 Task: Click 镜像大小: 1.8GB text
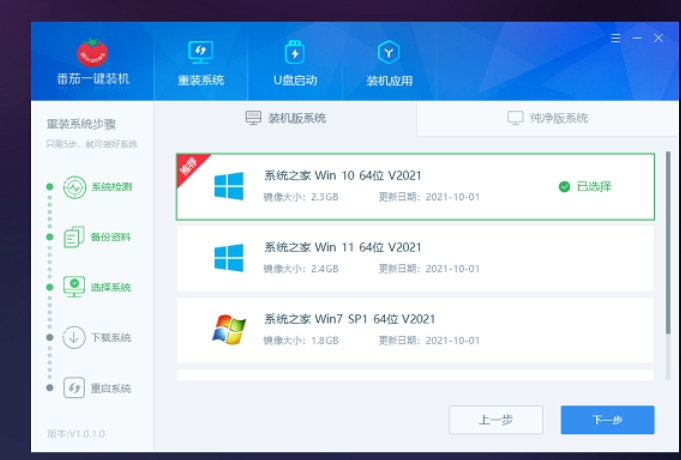[x=301, y=341]
